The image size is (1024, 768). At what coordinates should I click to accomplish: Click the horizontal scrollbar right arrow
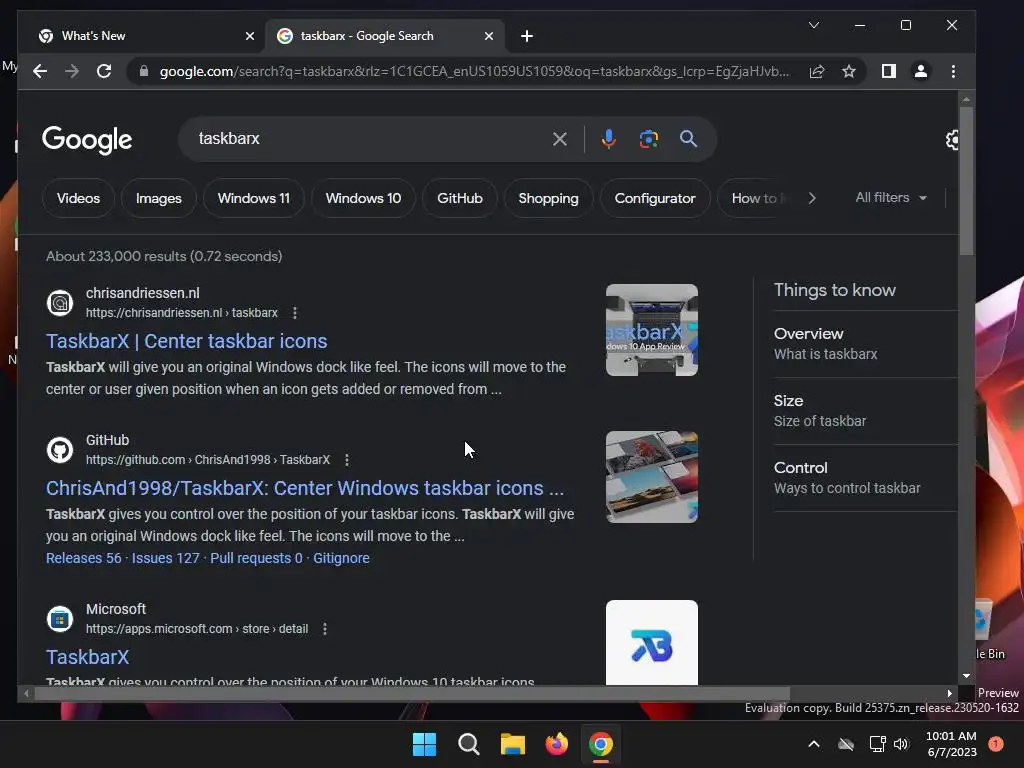[x=950, y=693]
